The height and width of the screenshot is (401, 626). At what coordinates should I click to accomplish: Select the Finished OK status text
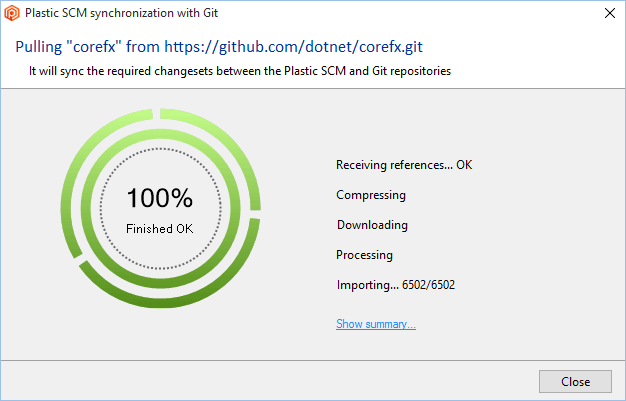(x=160, y=229)
